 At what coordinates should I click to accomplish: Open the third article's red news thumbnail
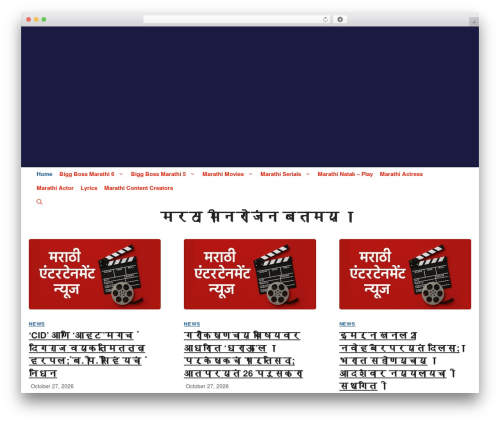[405, 274]
